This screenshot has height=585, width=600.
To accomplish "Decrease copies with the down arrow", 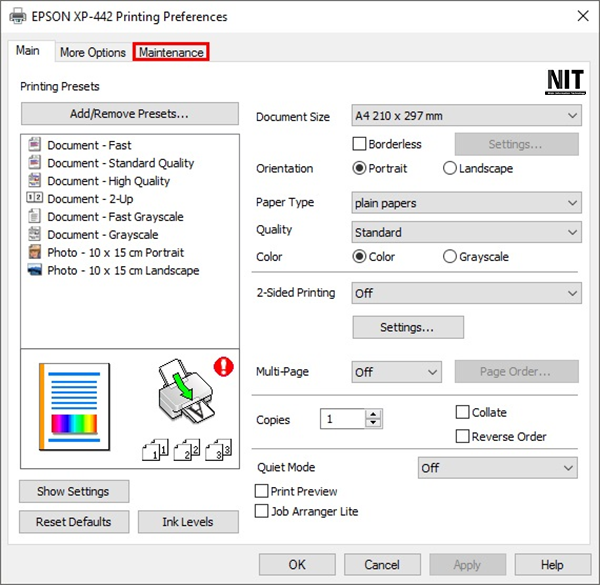I will [x=373, y=424].
